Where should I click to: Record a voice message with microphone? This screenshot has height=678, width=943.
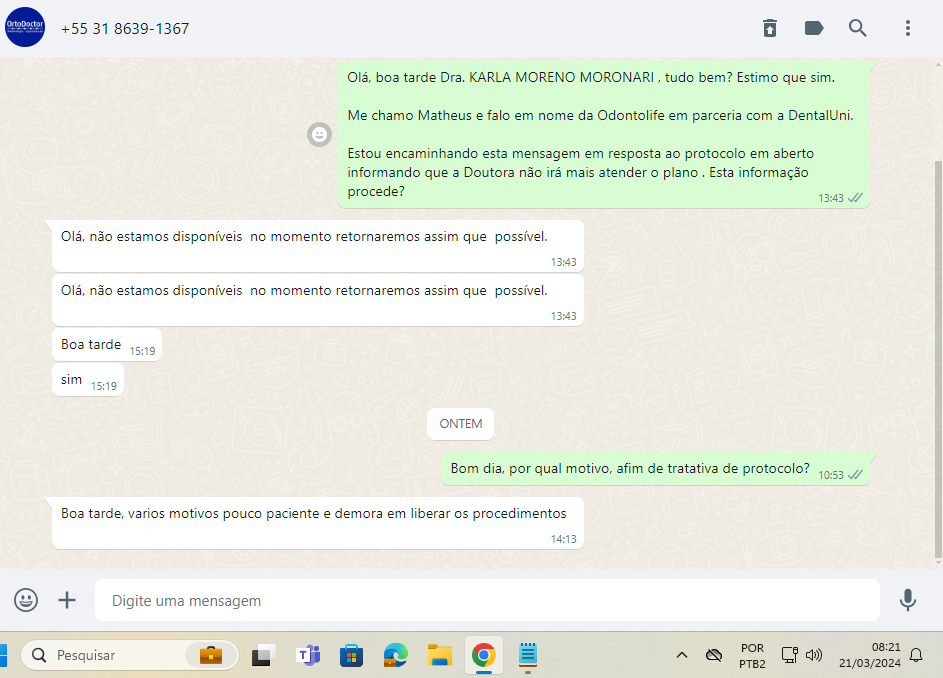coord(907,600)
